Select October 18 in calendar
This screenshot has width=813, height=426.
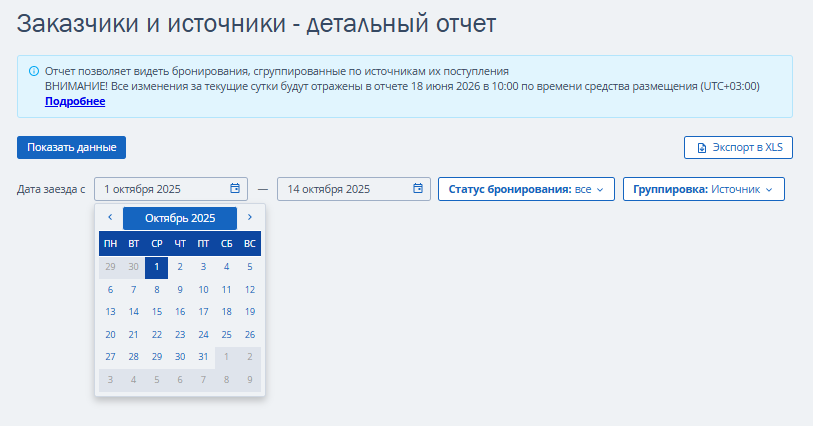(x=227, y=312)
